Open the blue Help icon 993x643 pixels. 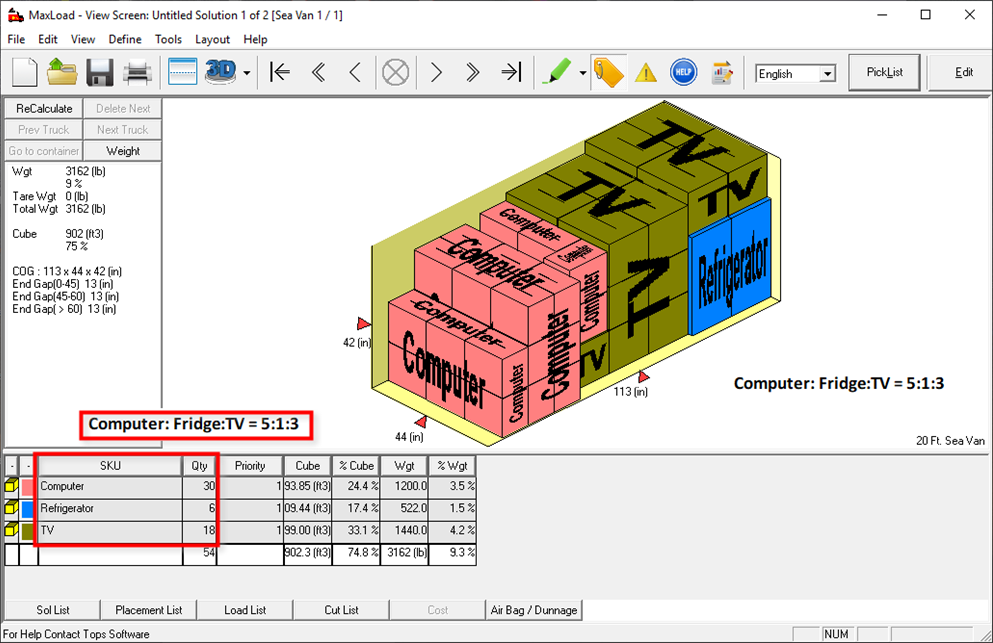click(683, 73)
